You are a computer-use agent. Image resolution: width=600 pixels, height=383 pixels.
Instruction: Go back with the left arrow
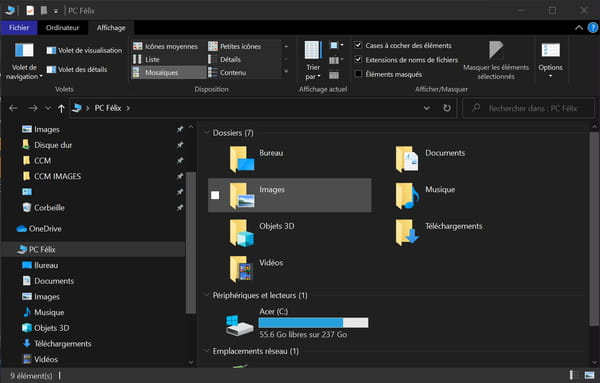click(13, 108)
